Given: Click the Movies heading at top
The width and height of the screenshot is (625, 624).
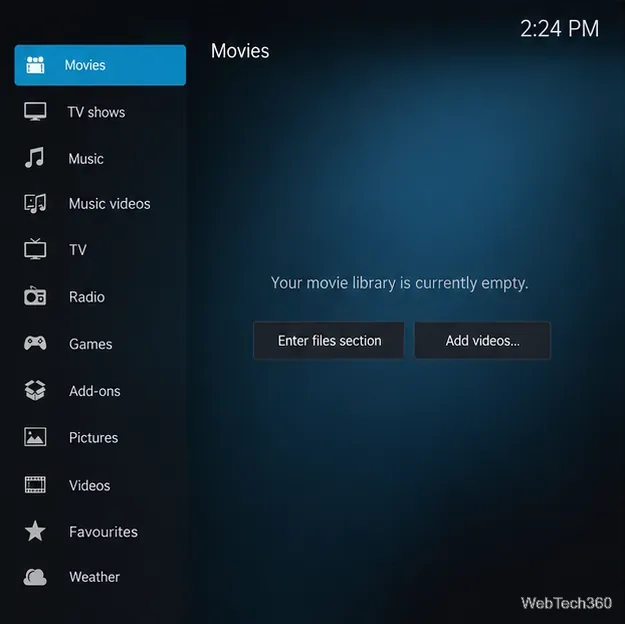Looking at the screenshot, I should point(240,51).
